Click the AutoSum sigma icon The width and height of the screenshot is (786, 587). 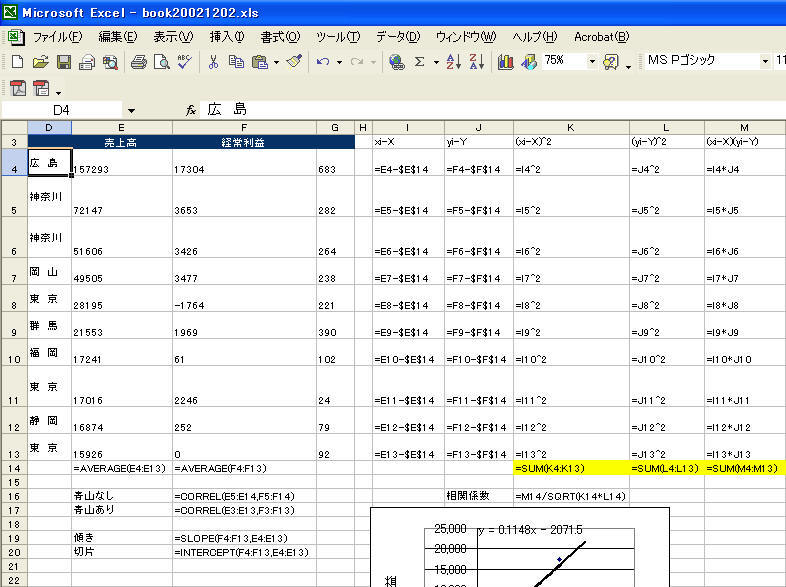coord(420,62)
